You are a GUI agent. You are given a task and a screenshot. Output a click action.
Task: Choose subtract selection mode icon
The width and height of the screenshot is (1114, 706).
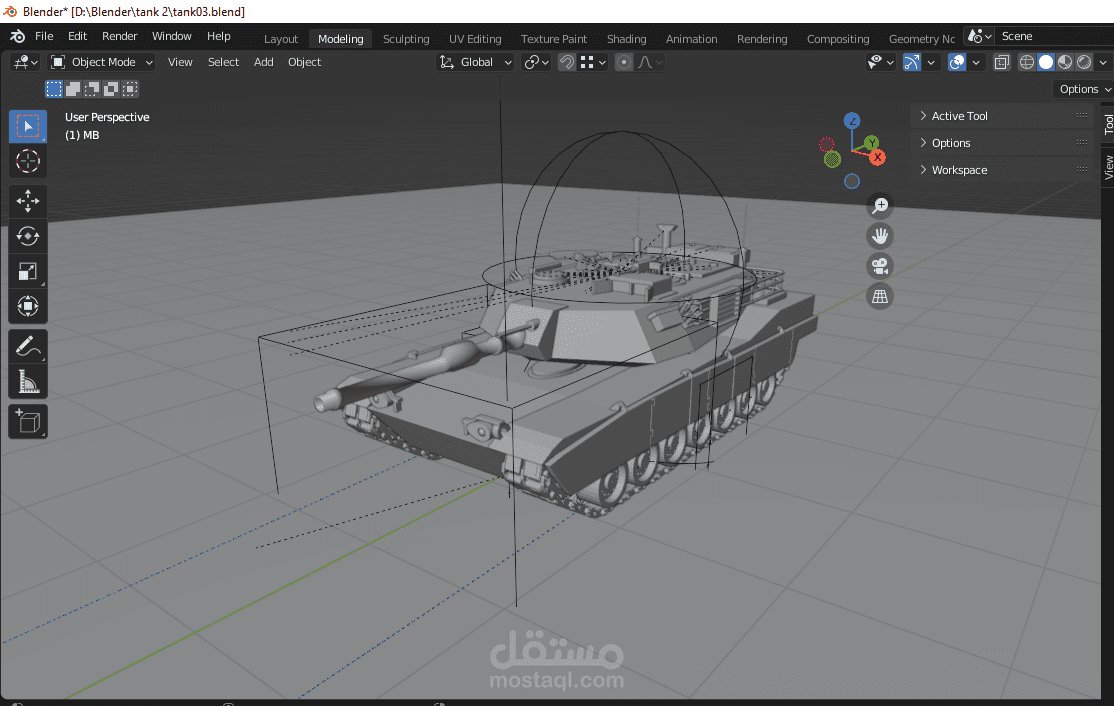(x=92, y=89)
